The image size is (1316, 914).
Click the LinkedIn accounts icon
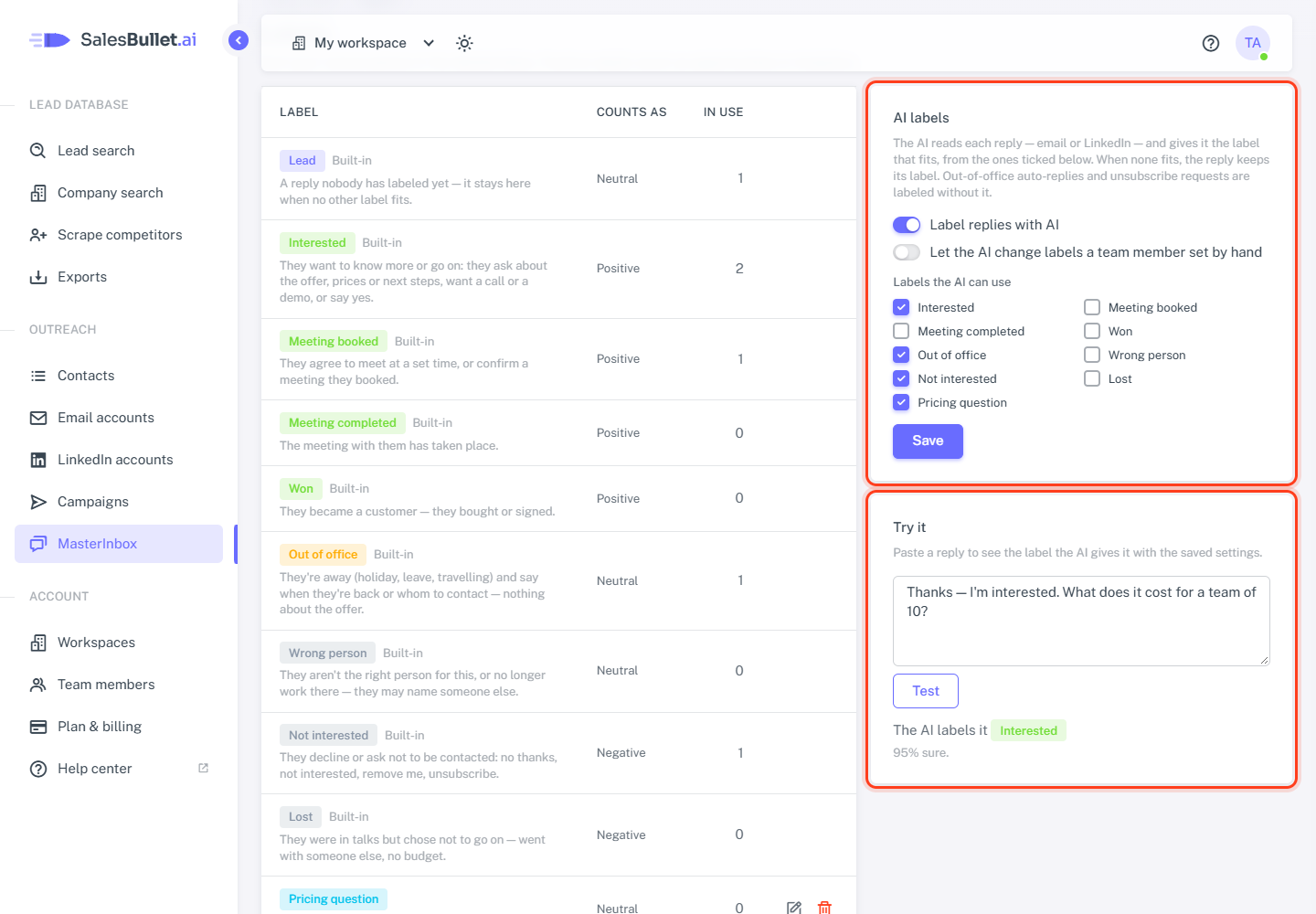(x=38, y=460)
